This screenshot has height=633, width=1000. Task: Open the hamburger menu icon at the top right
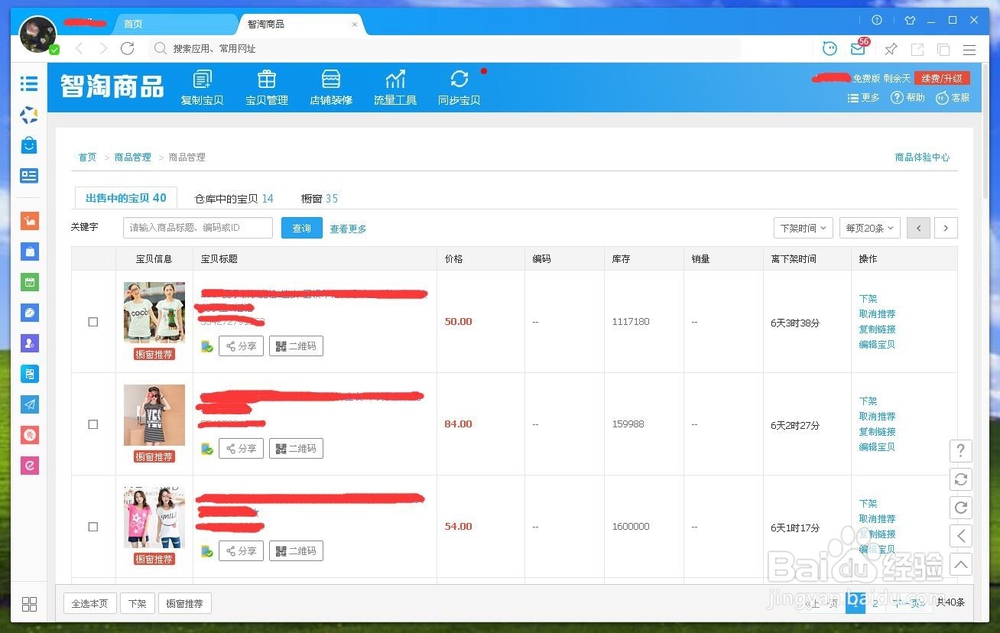click(x=969, y=49)
